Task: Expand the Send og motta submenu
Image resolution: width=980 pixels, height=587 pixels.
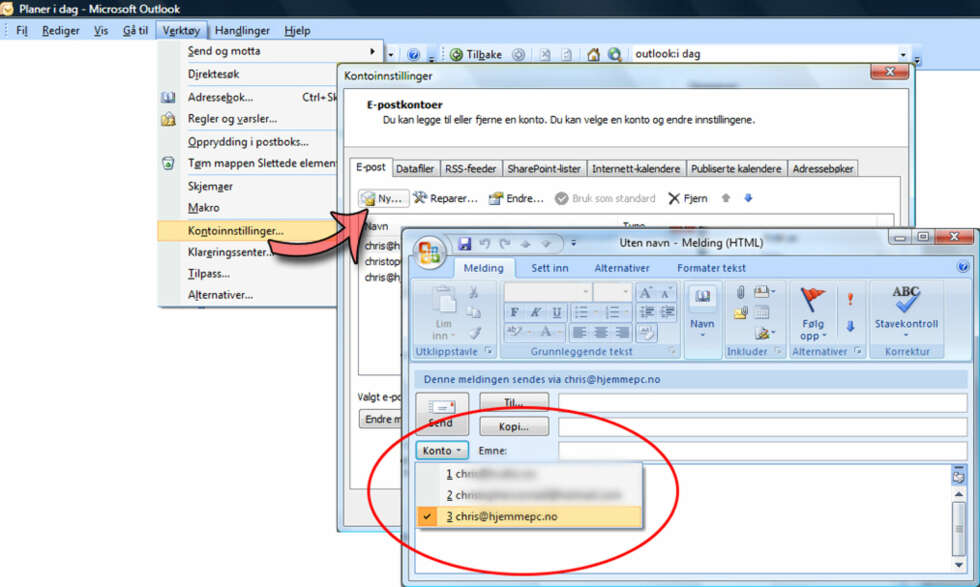Action: point(371,51)
